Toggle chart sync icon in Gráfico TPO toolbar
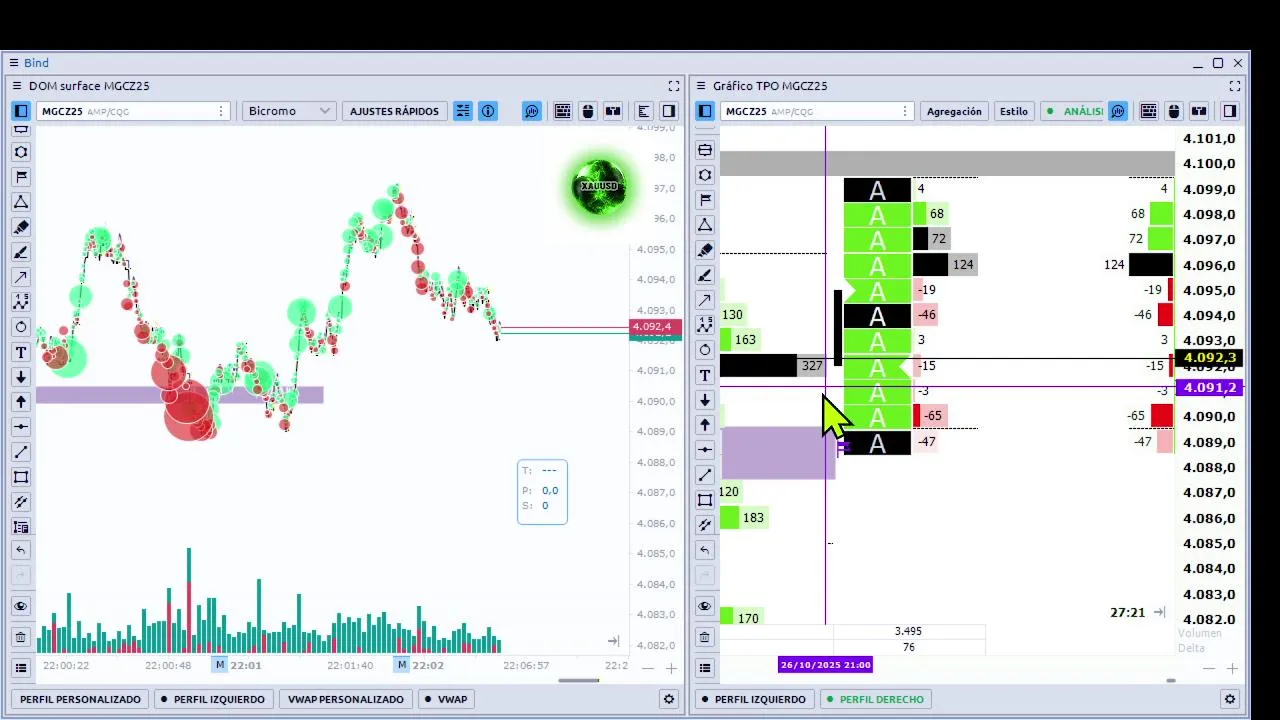 coord(1118,111)
